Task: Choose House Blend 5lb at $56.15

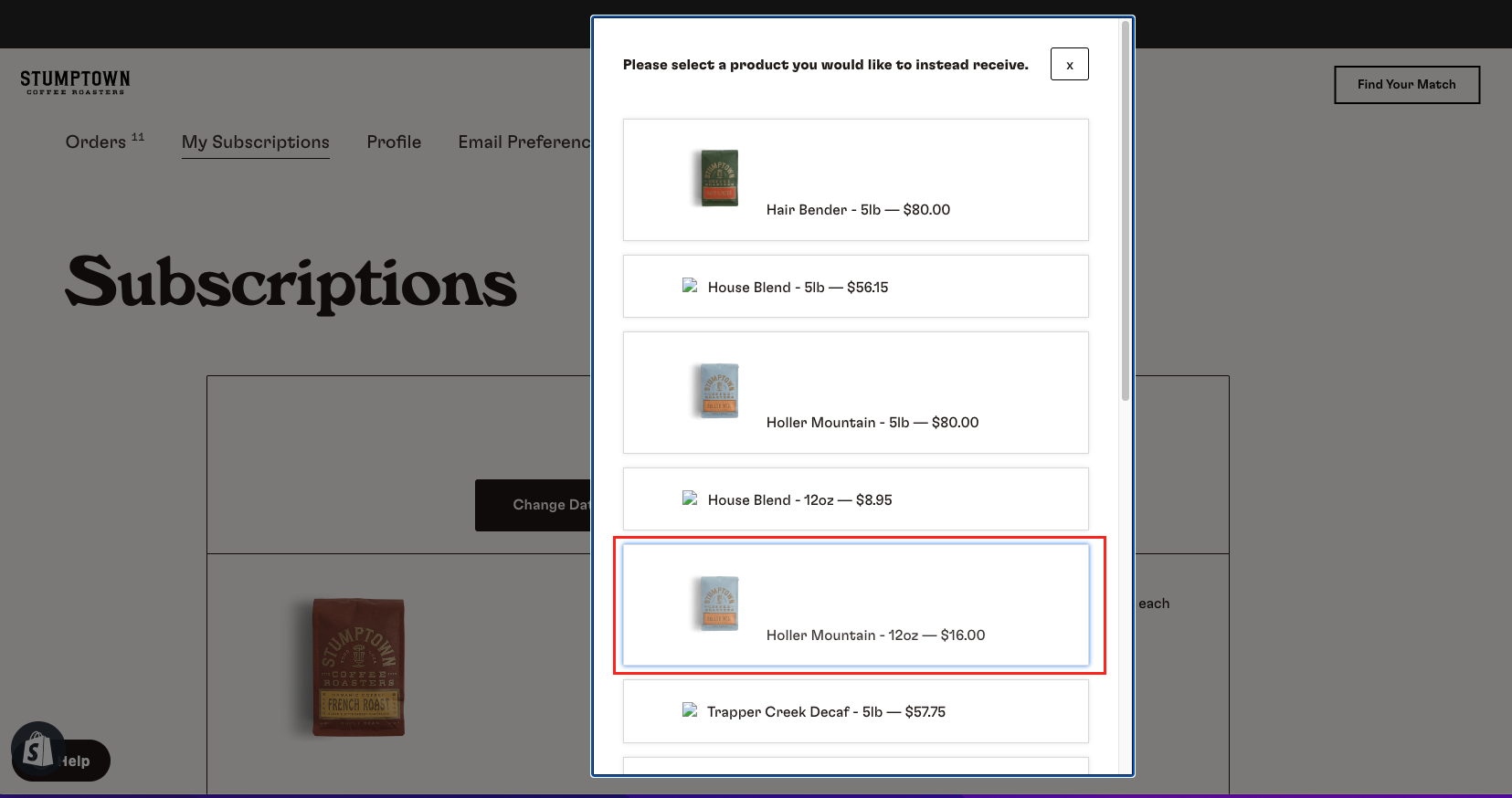Action: tap(855, 287)
